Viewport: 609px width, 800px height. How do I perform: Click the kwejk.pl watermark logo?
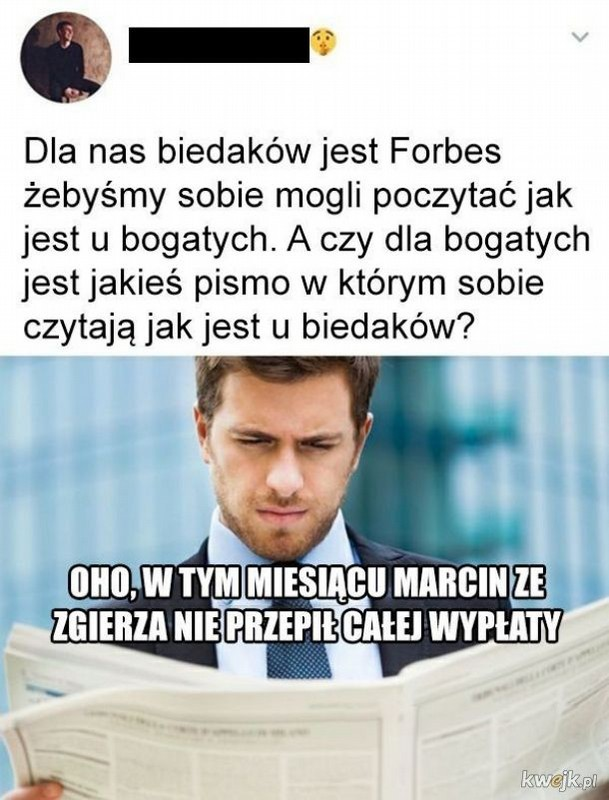click(x=557, y=779)
